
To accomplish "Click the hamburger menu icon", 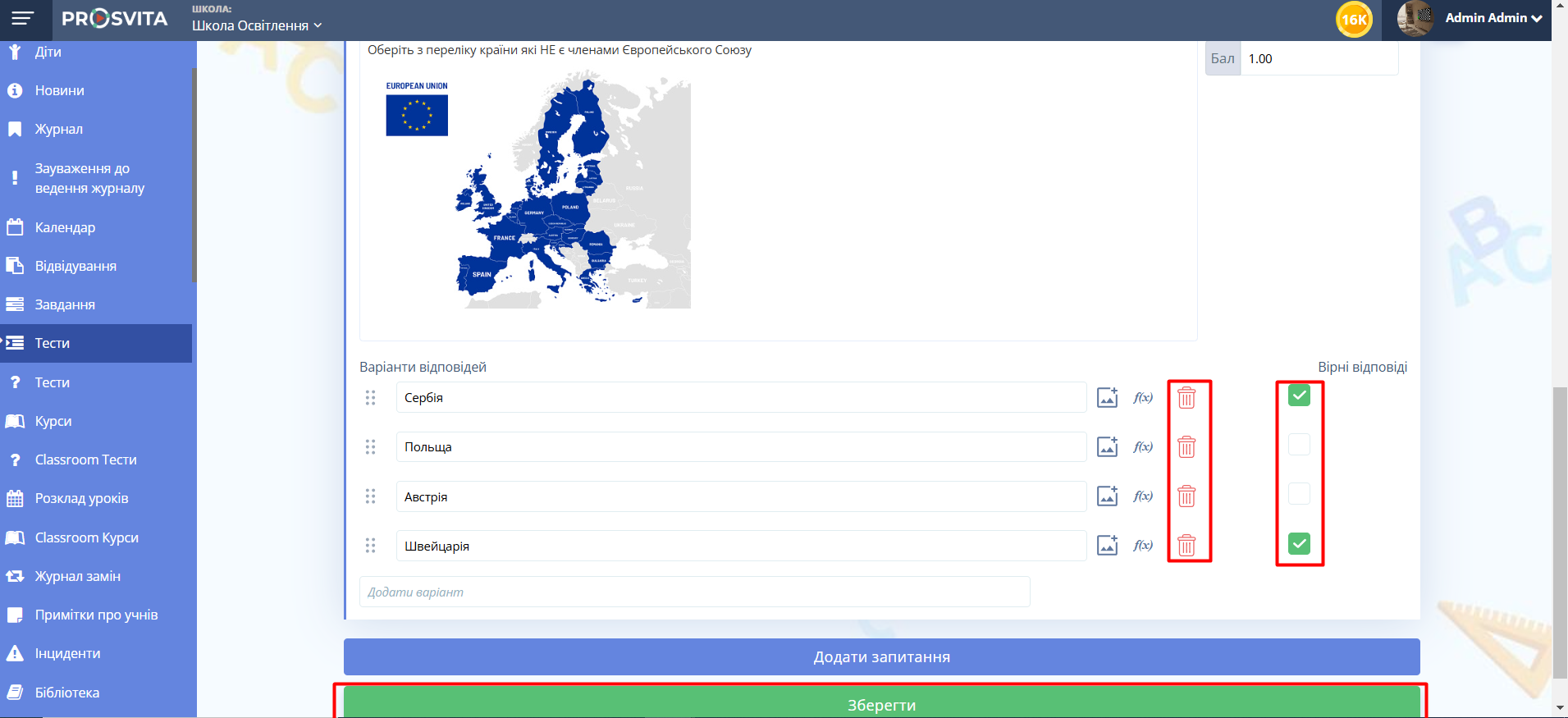I will pyautogui.click(x=23, y=18).
